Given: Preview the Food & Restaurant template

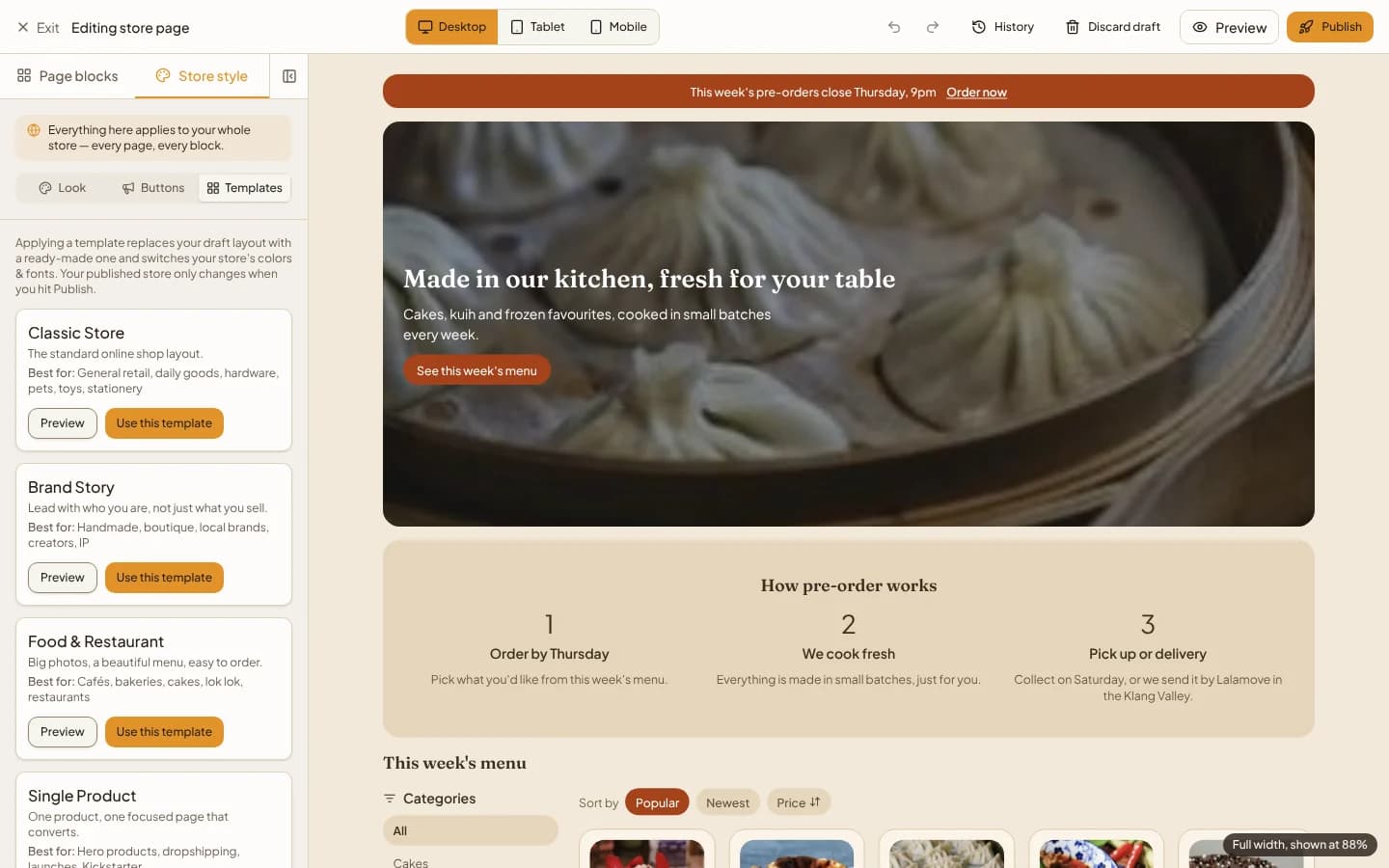Looking at the screenshot, I should click(63, 732).
